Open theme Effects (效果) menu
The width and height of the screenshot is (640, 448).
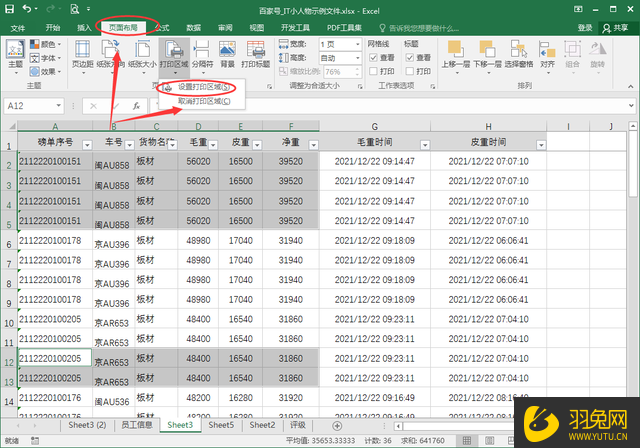pyautogui.click(x=45, y=72)
